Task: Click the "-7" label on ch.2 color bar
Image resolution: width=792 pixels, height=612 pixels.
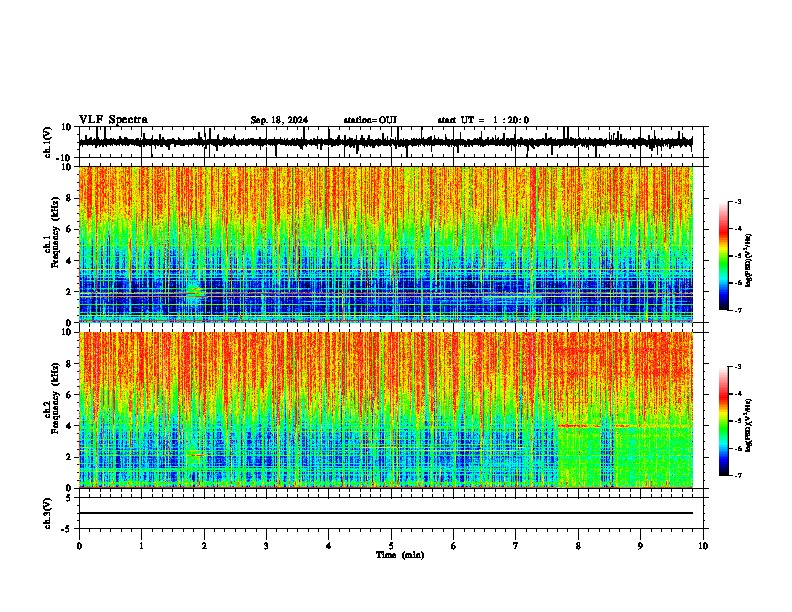Action: click(737, 475)
